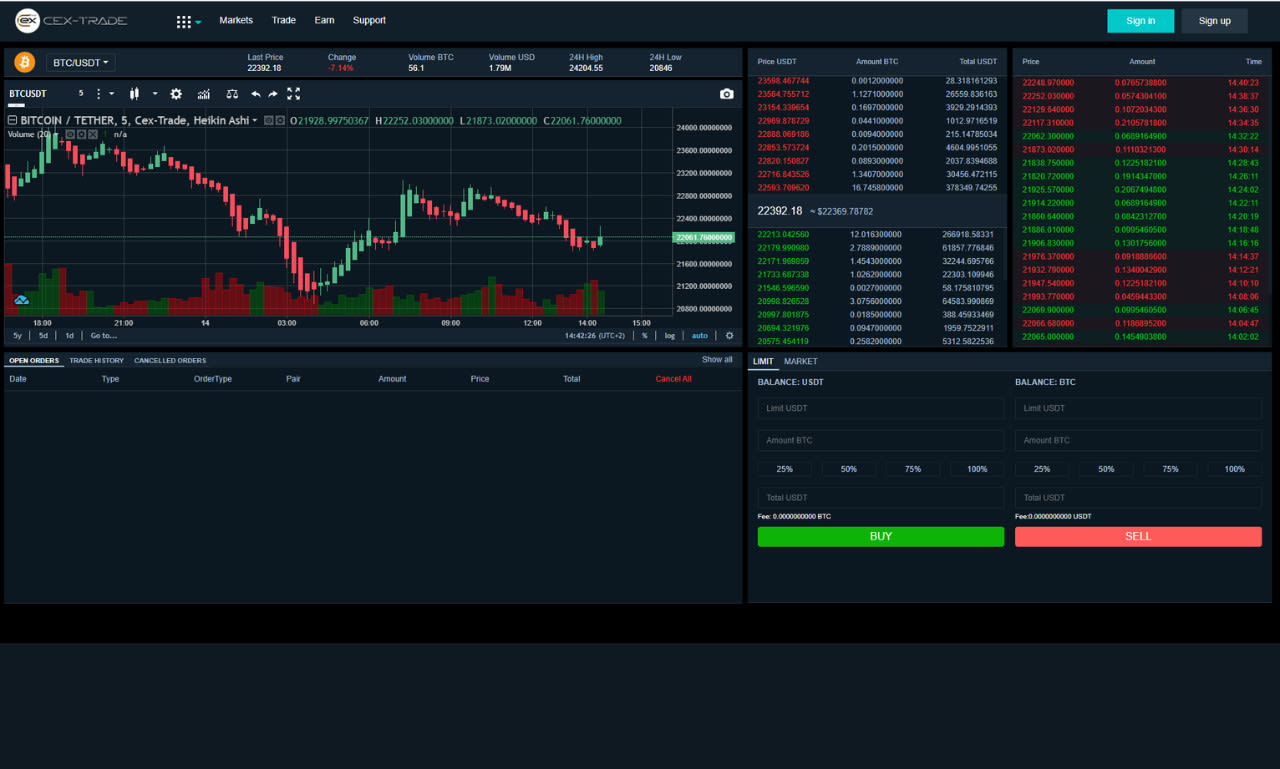The width and height of the screenshot is (1280, 769).
Task: Select order book ask price 22583.709620
Action: coord(784,187)
